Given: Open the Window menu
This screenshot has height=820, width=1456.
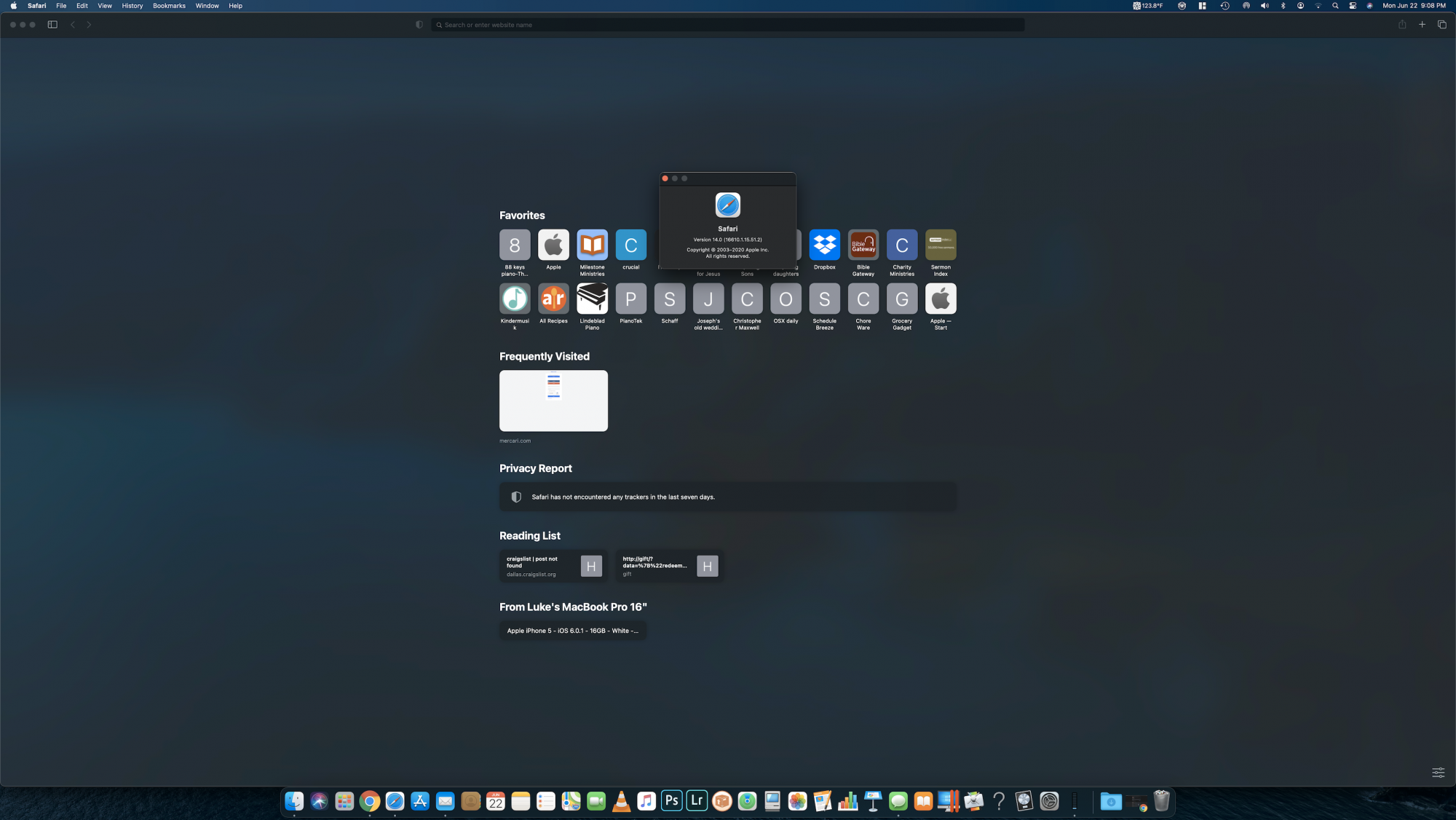Looking at the screenshot, I should tap(207, 6).
